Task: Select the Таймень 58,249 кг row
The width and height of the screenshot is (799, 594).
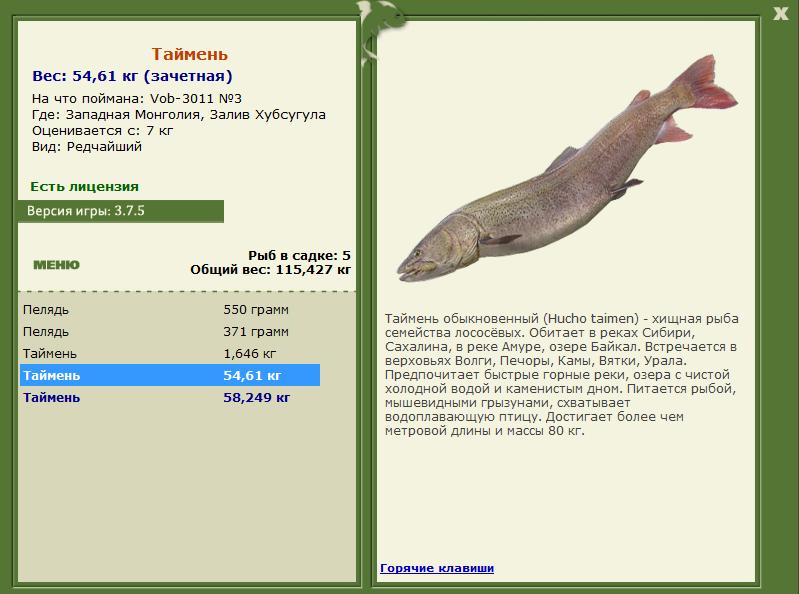Action: pos(170,397)
